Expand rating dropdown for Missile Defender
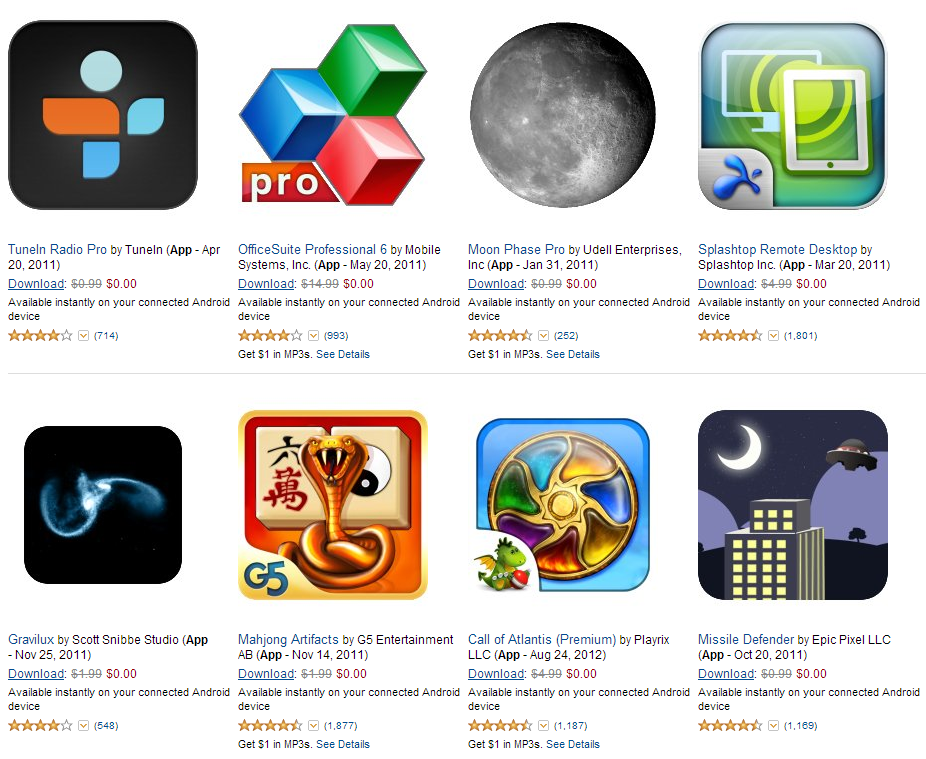Screen dimensions: 926x759 (773, 725)
